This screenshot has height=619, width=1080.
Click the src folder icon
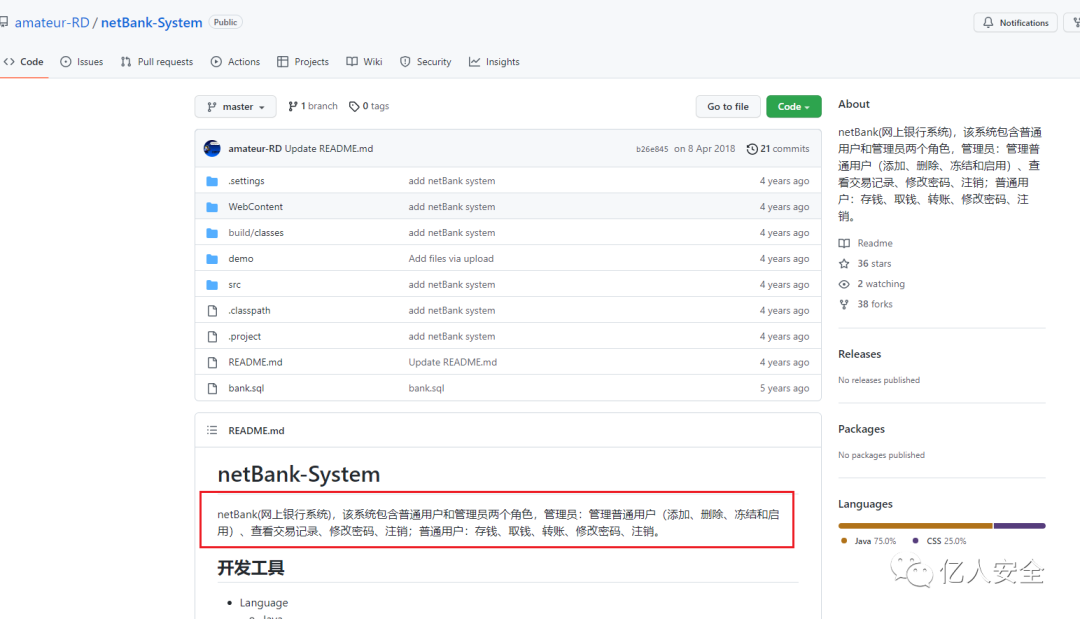click(x=212, y=285)
